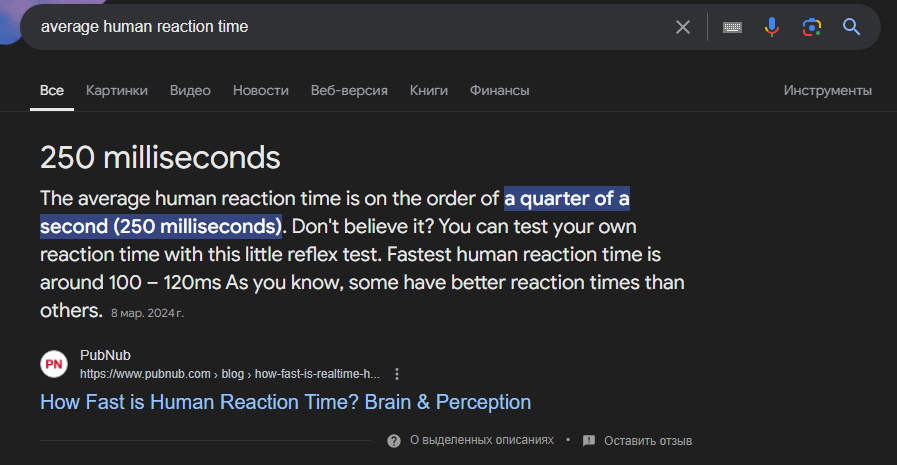
Task: Expand the Инструменты search tools
Action: 827,90
